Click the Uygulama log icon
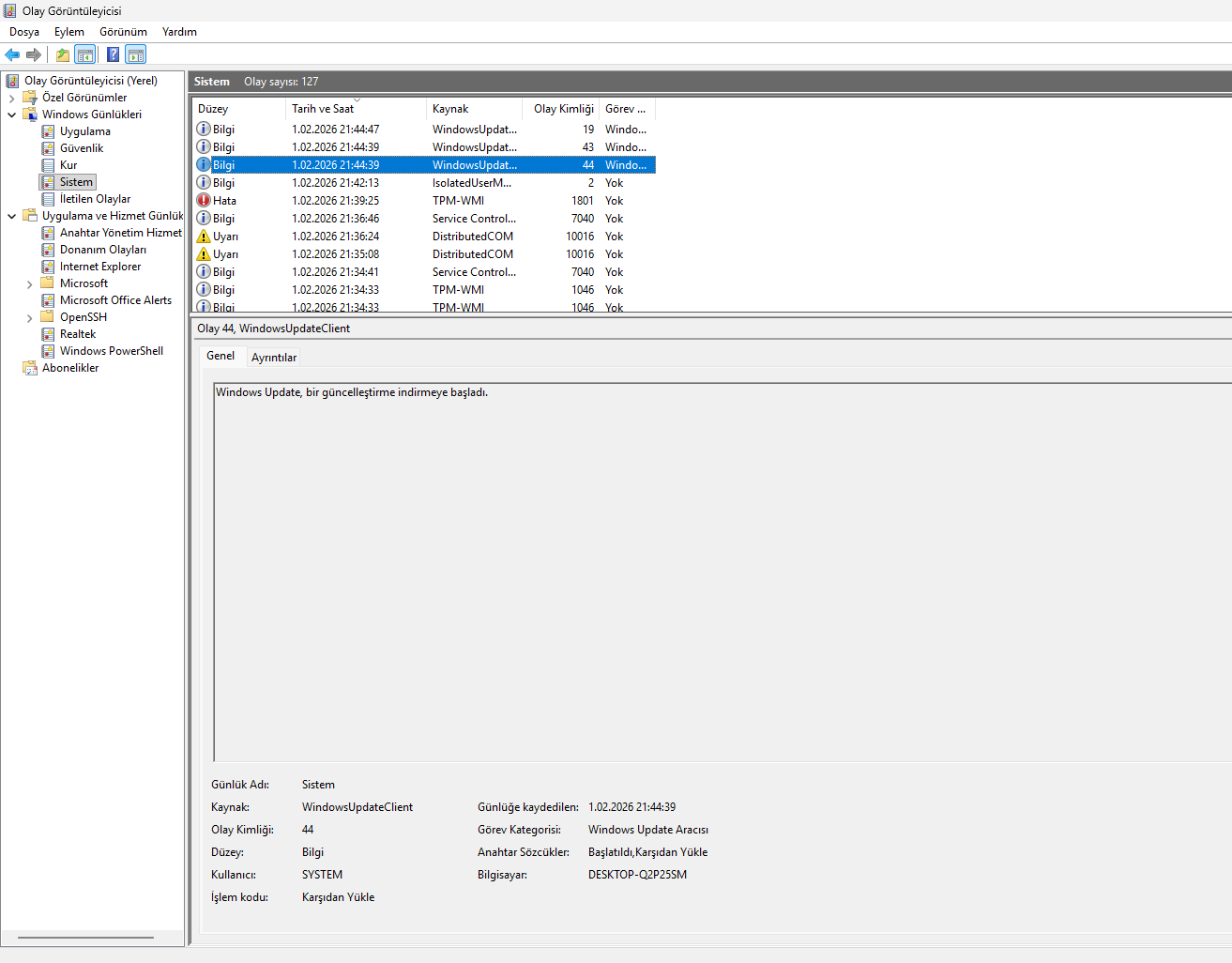The width and height of the screenshot is (1232, 963). [48, 131]
